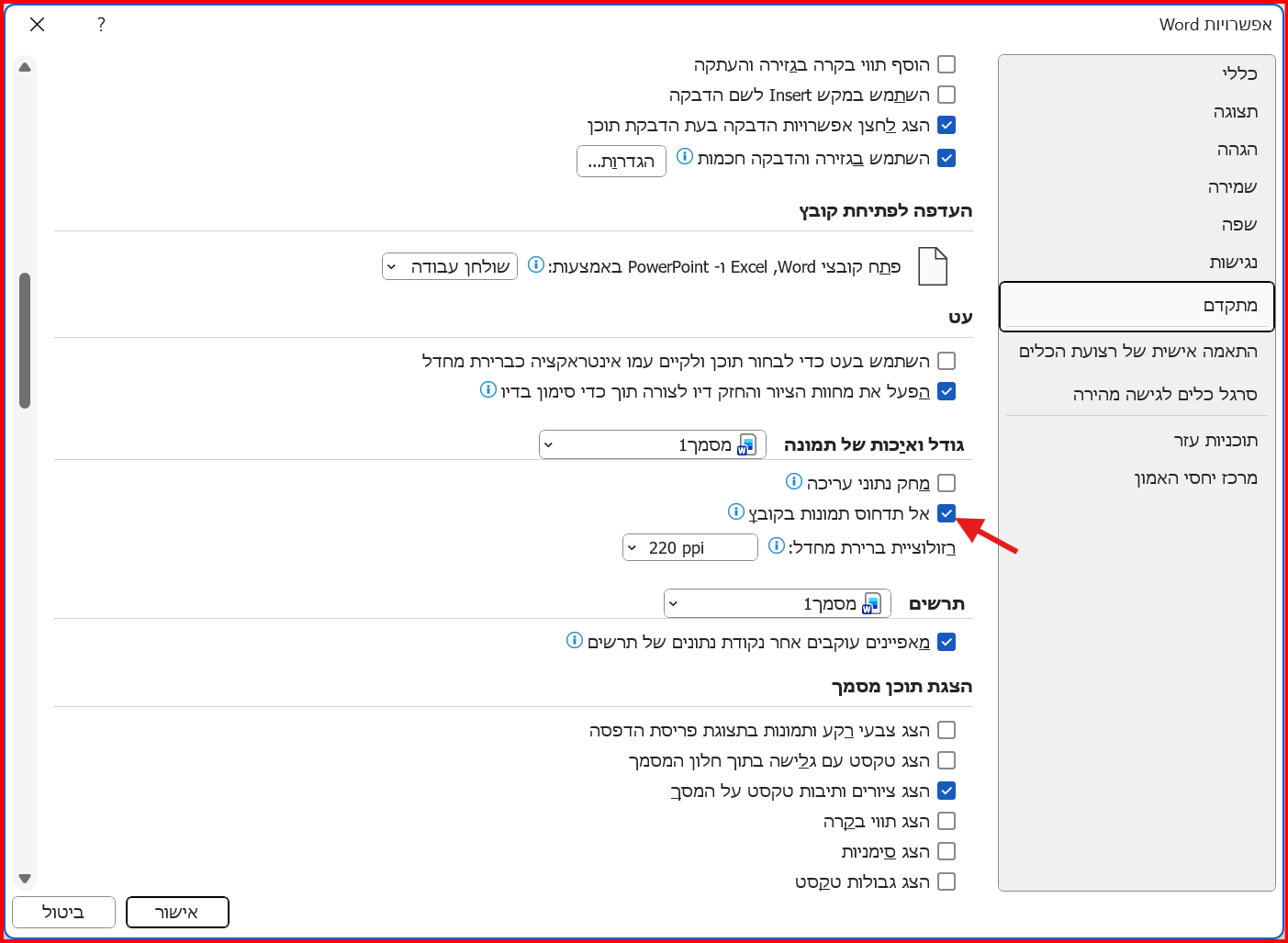This screenshot has width=1288, height=943.
Task: Click info icon beside default resolution label
Action: 777,546
